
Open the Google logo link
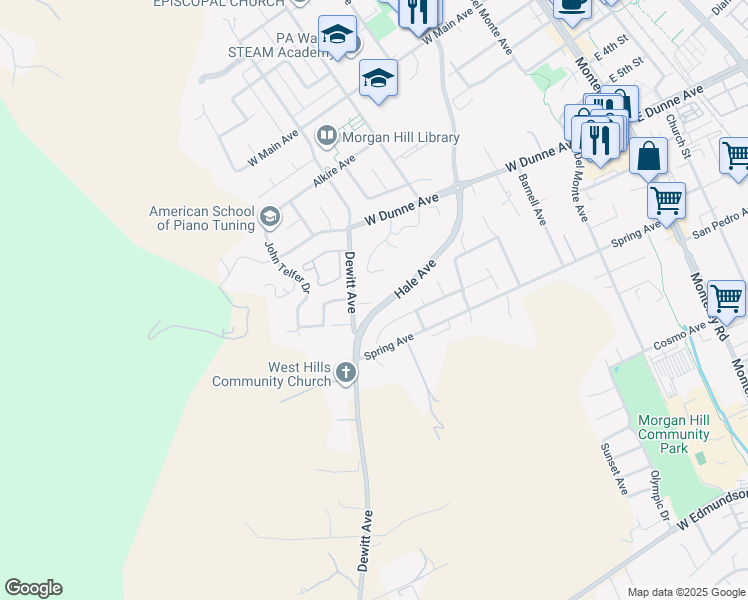point(33,588)
